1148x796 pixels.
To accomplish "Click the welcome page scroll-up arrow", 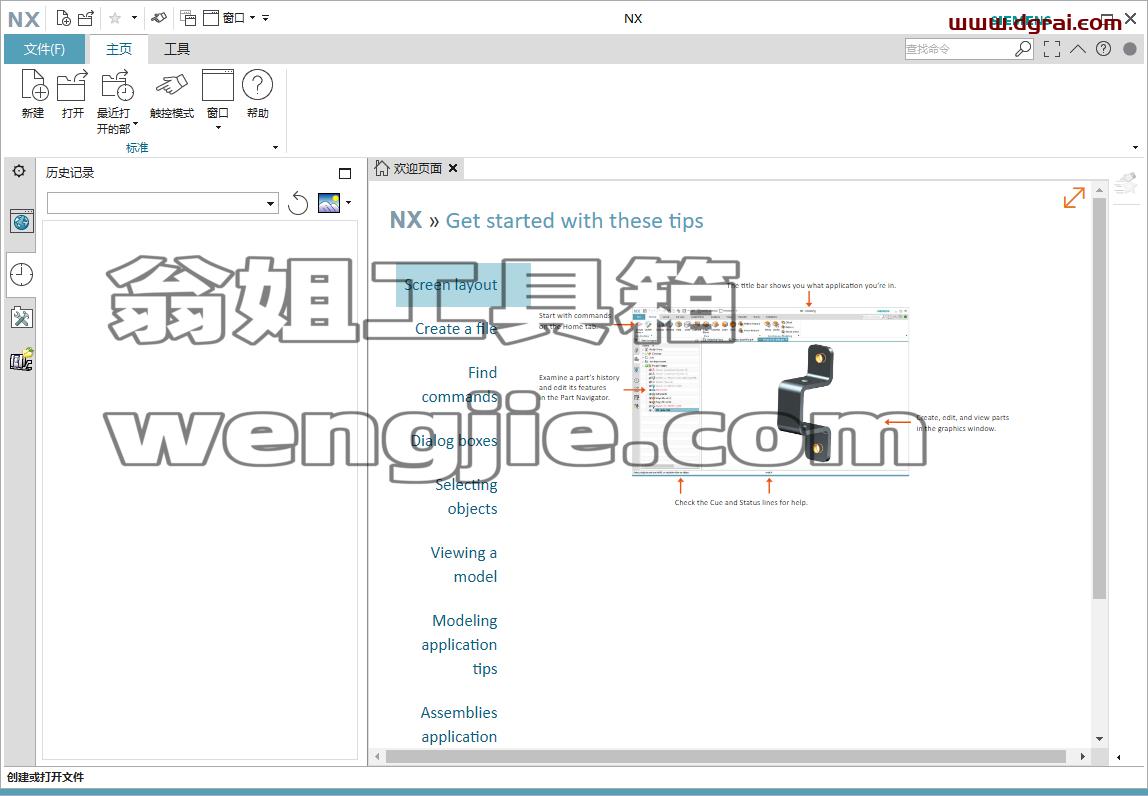I will 1099,190.
